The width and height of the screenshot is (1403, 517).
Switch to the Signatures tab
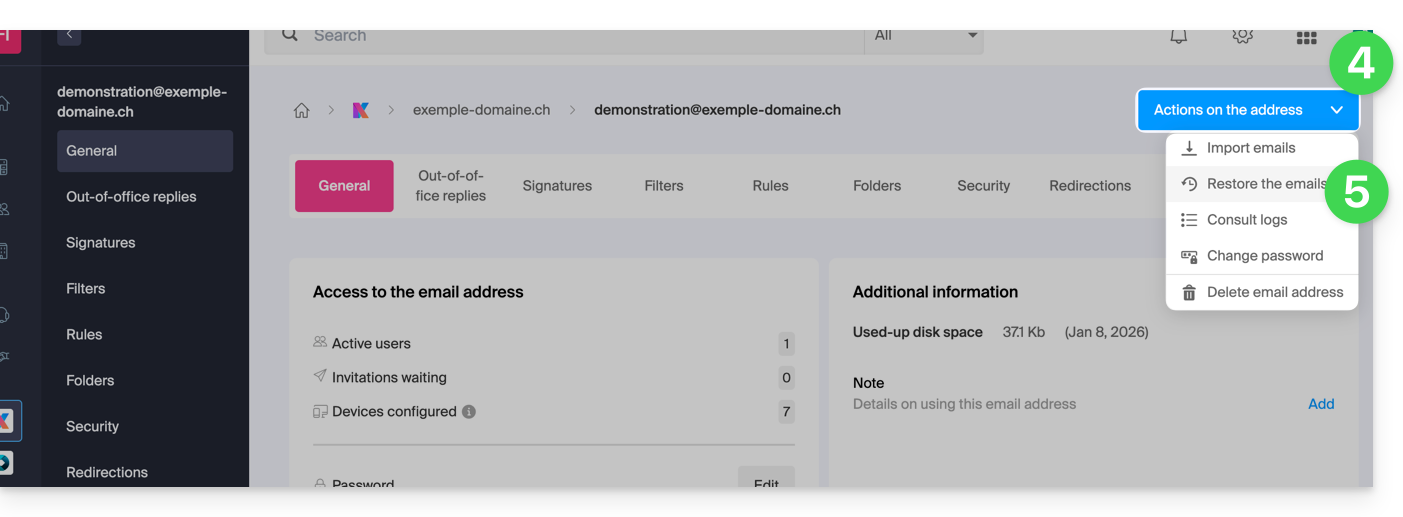(x=557, y=186)
